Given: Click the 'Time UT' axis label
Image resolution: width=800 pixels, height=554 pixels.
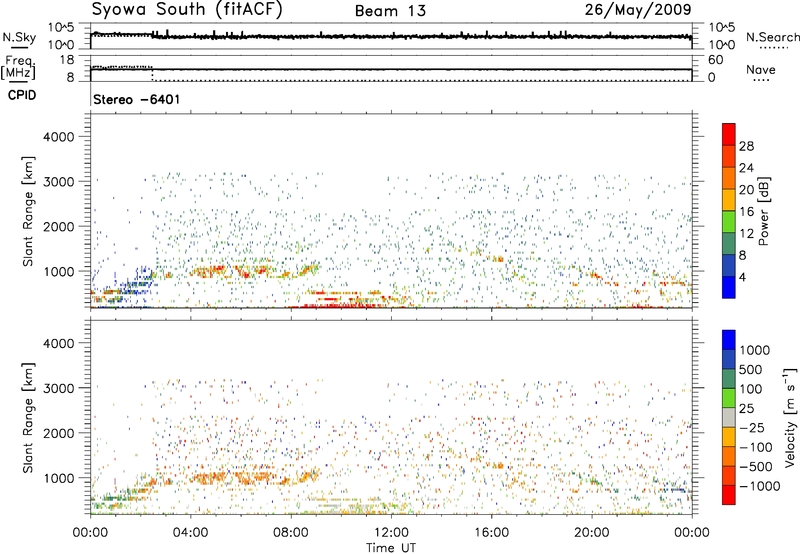Looking at the screenshot, I should point(391,548).
